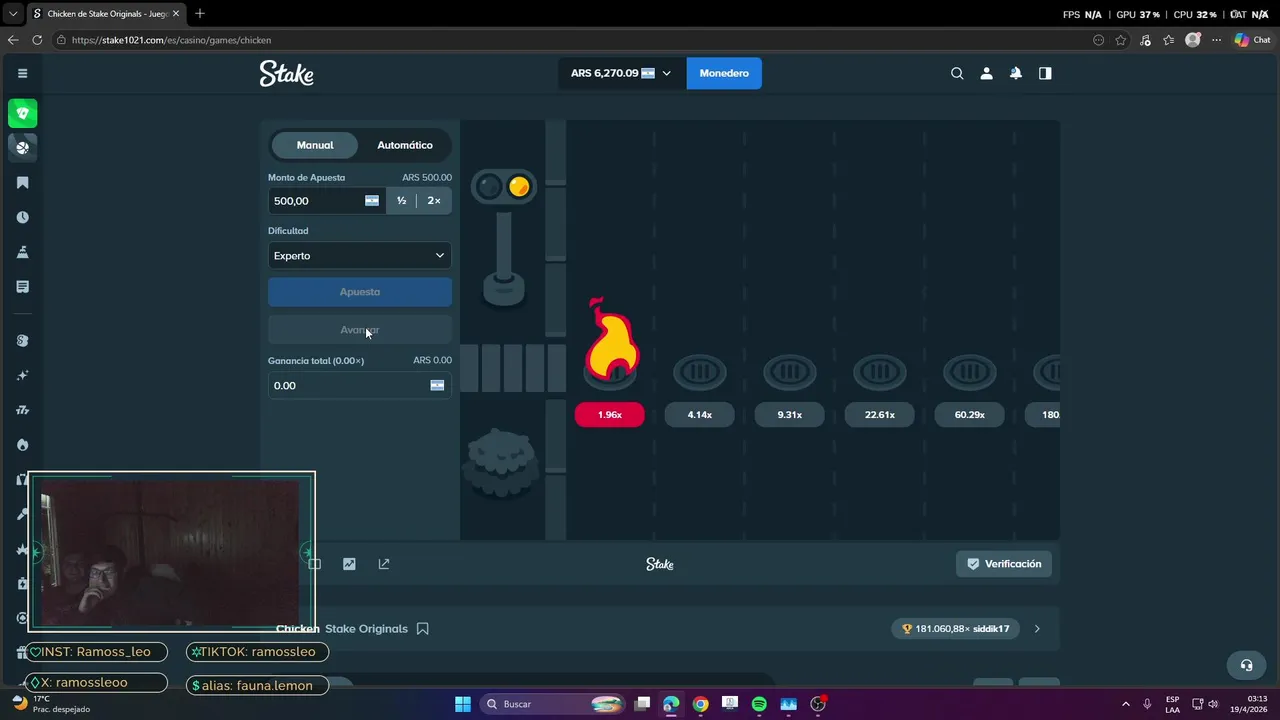
Task: Click the 60.29x multiplier tile
Action: tap(970, 414)
